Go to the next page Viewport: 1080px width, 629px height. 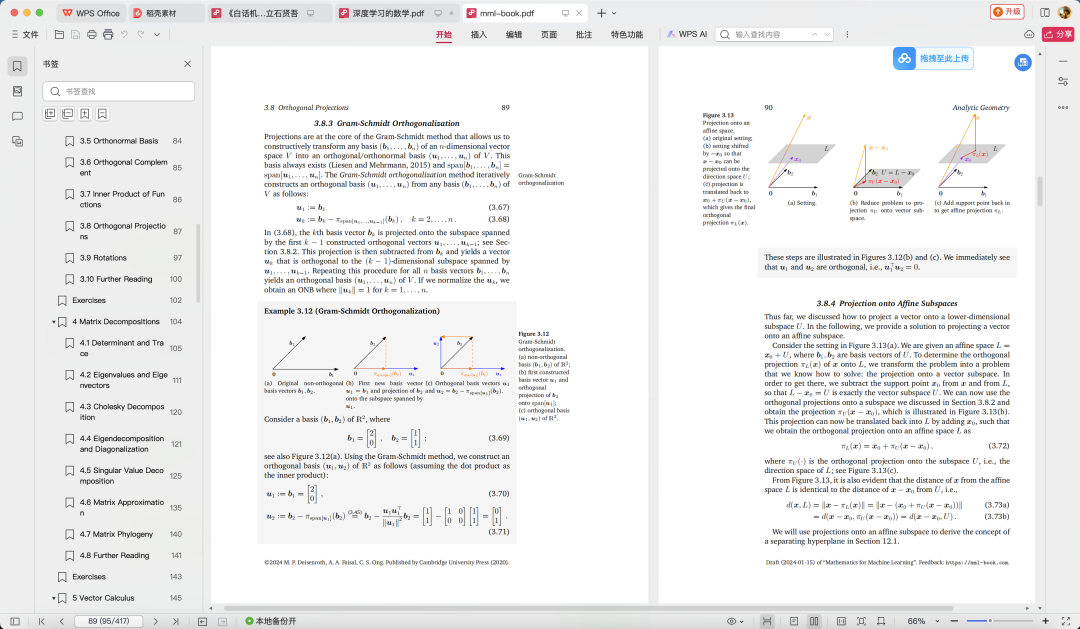(x=155, y=621)
